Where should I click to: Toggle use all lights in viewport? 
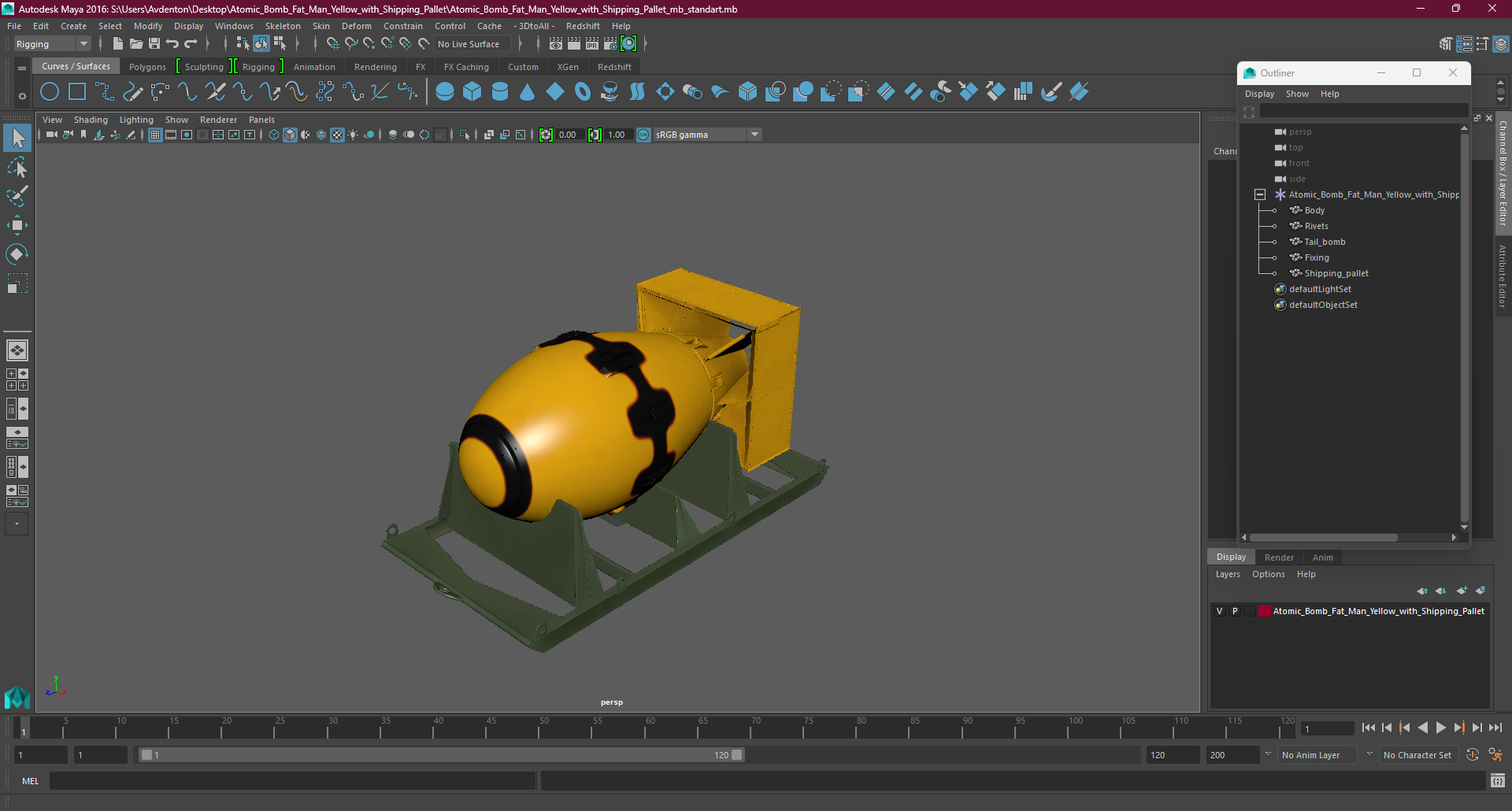353,135
